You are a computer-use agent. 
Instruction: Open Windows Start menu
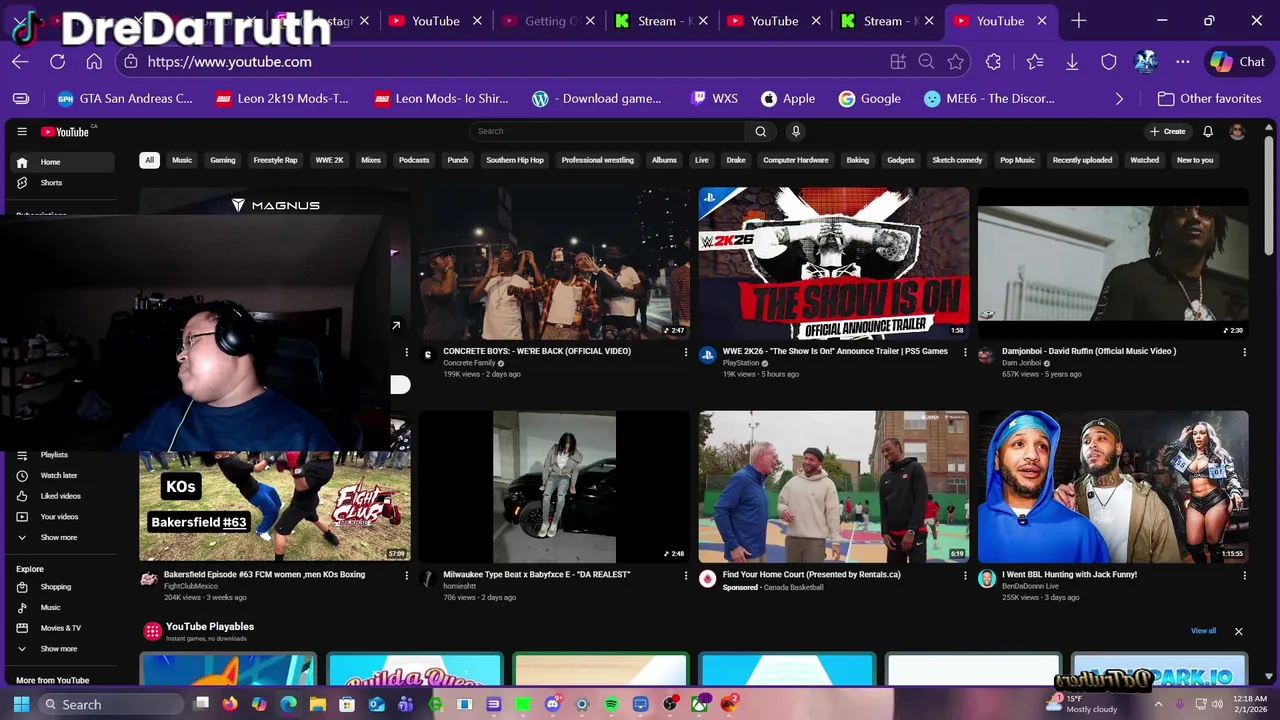[x=21, y=704]
